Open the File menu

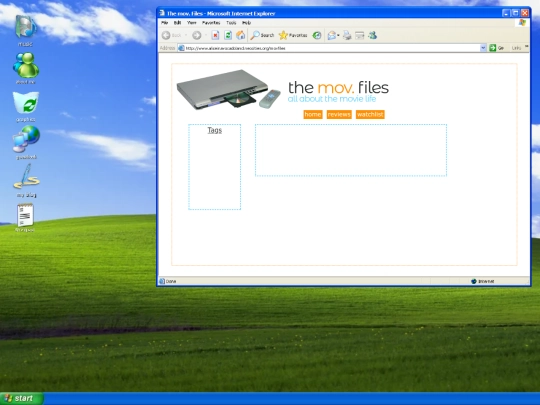click(x=165, y=23)
